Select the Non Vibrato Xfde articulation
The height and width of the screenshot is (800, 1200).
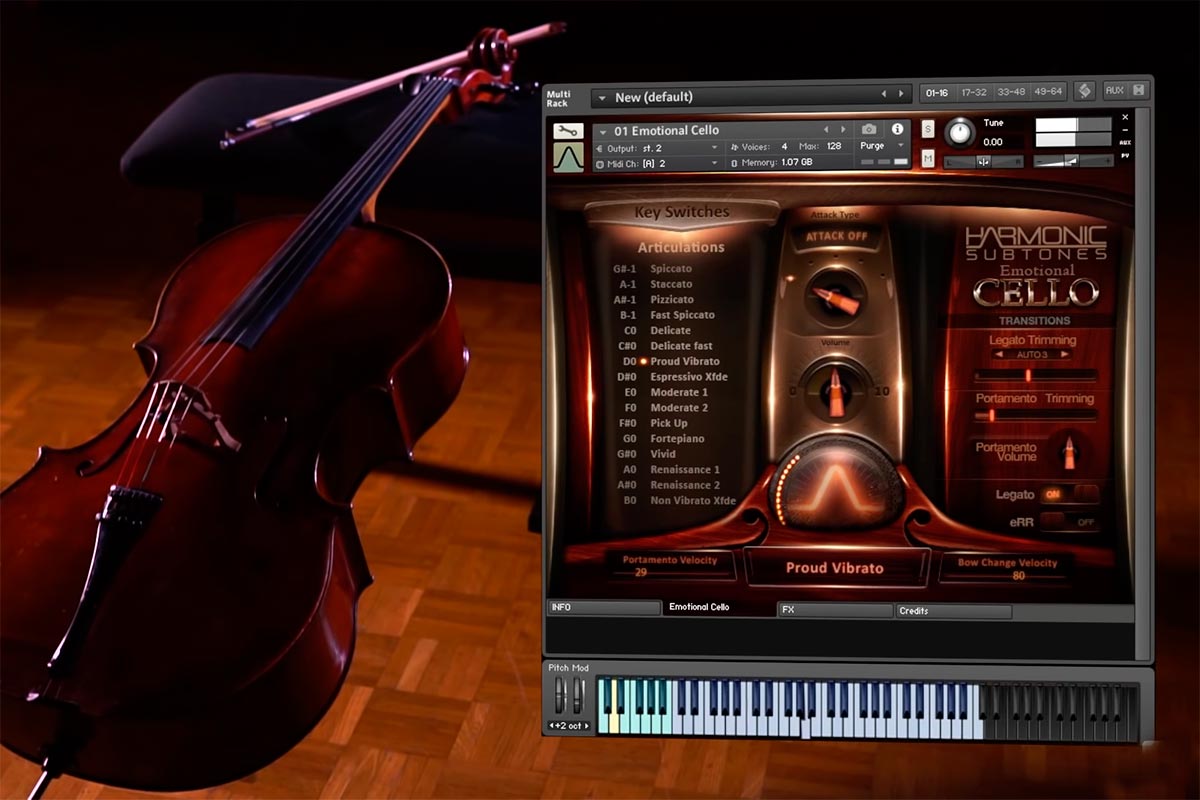(x=693, y=501)
